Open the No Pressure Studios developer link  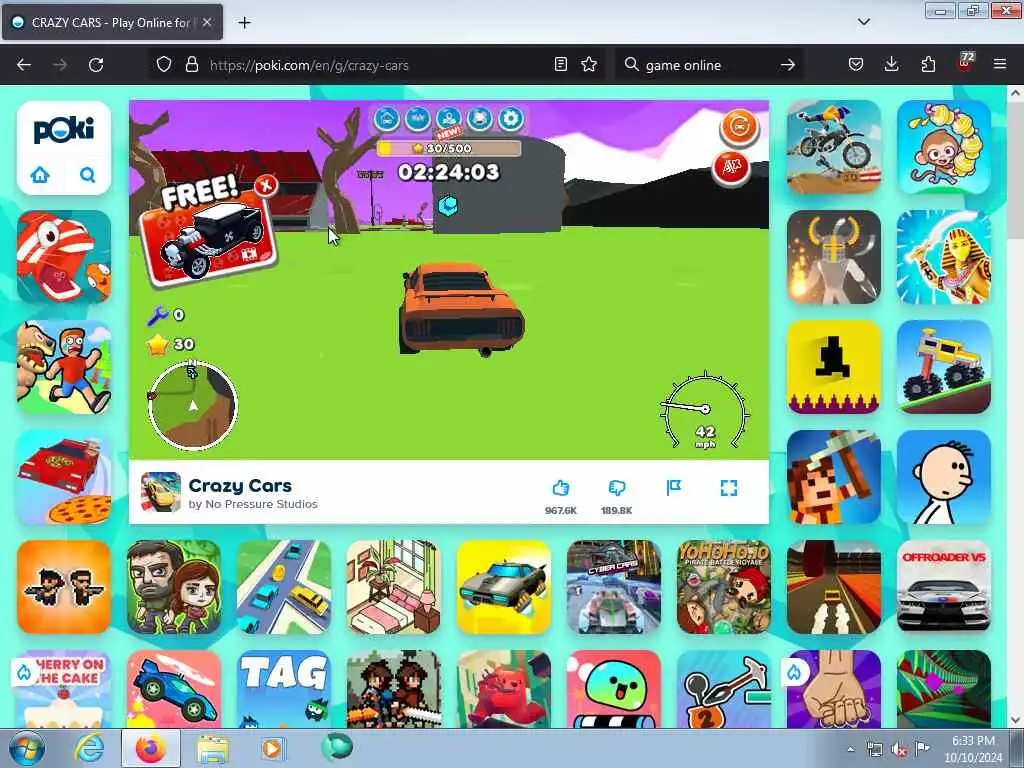click(x=261, y=504)
